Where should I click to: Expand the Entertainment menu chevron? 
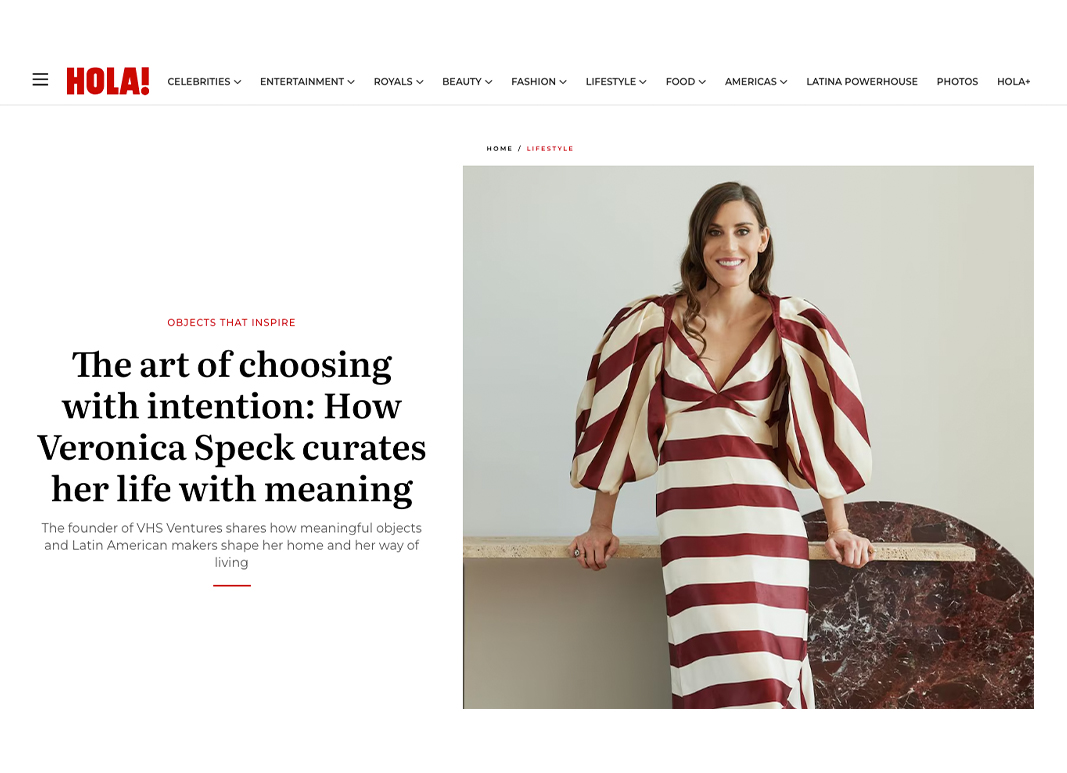point(351,82)
